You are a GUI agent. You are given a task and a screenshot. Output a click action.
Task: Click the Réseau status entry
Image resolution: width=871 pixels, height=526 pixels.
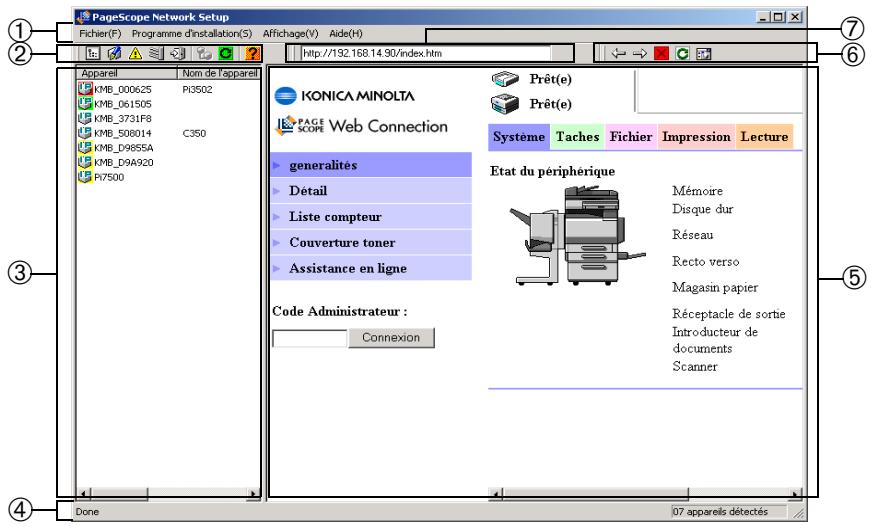coord(693,235)
